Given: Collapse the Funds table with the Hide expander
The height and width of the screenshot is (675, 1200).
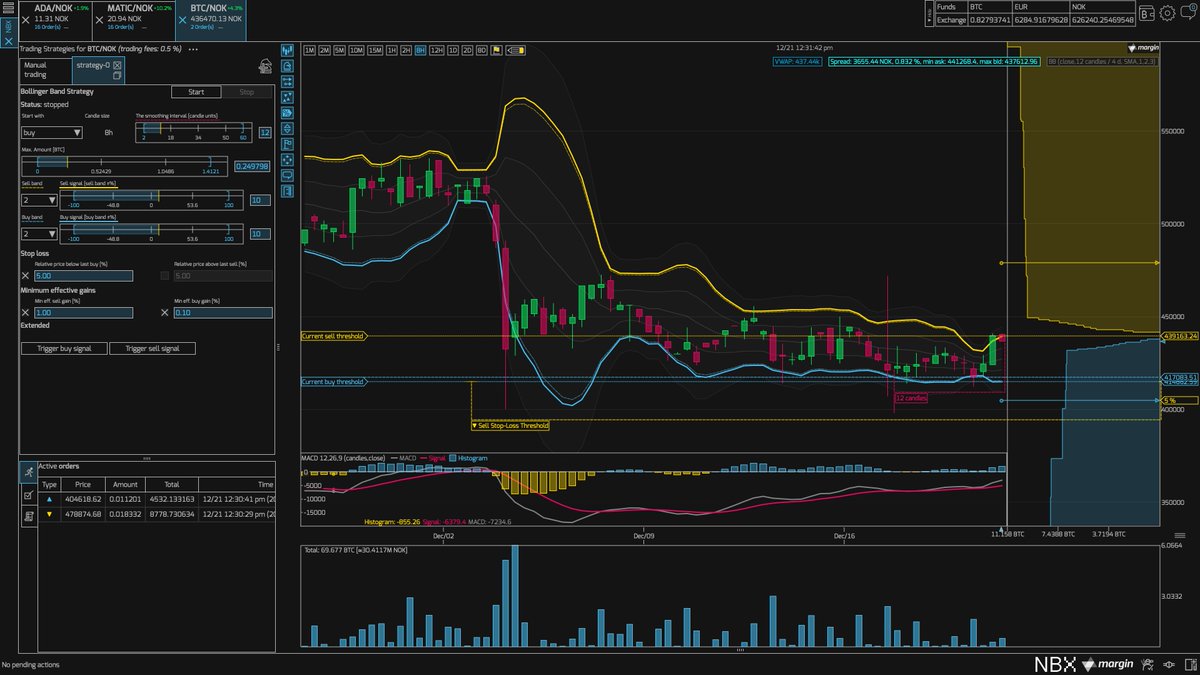Looking at the screenshot, I should [x=928, y=13].
